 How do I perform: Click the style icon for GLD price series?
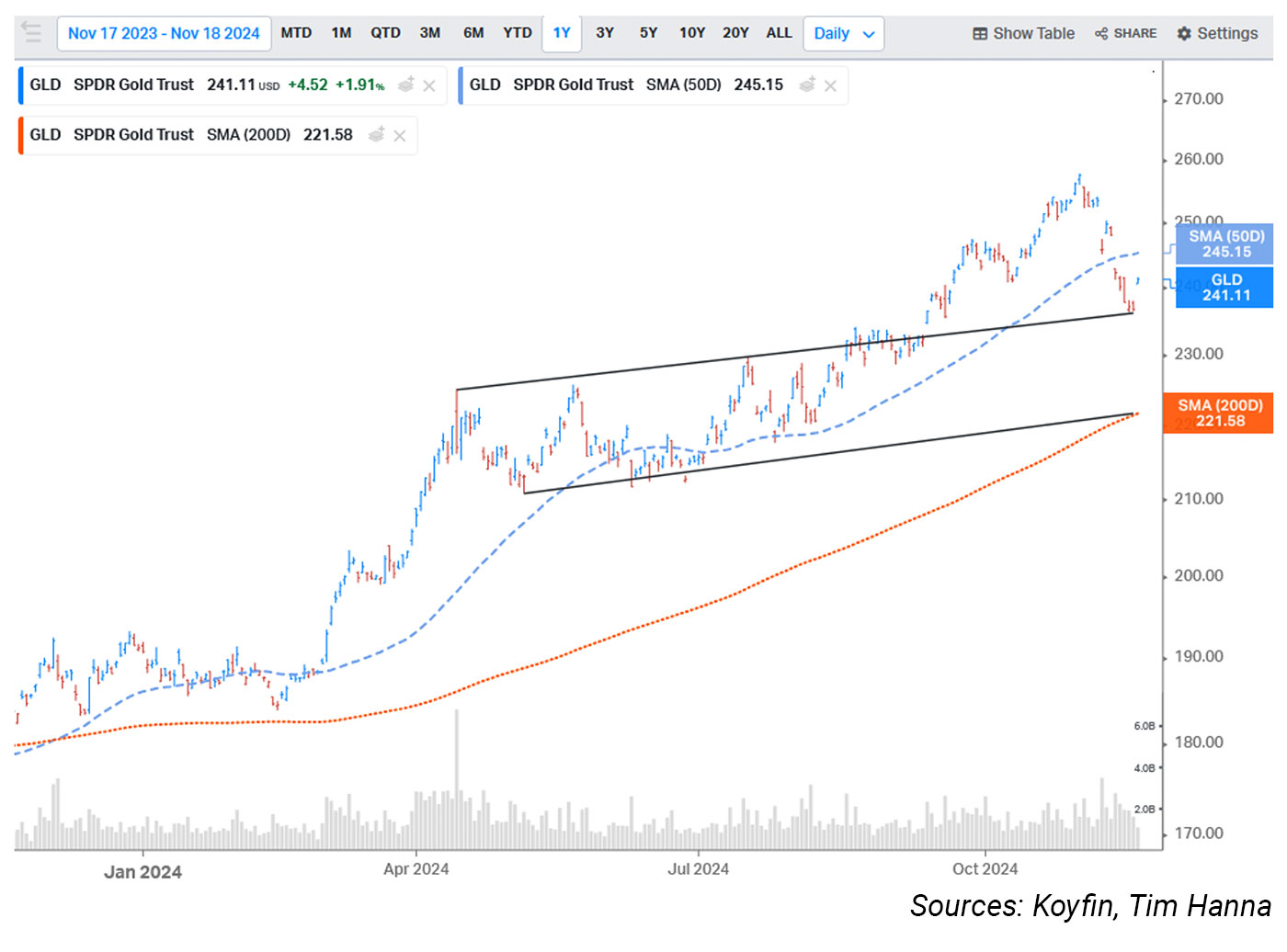[x=405, y=85]
